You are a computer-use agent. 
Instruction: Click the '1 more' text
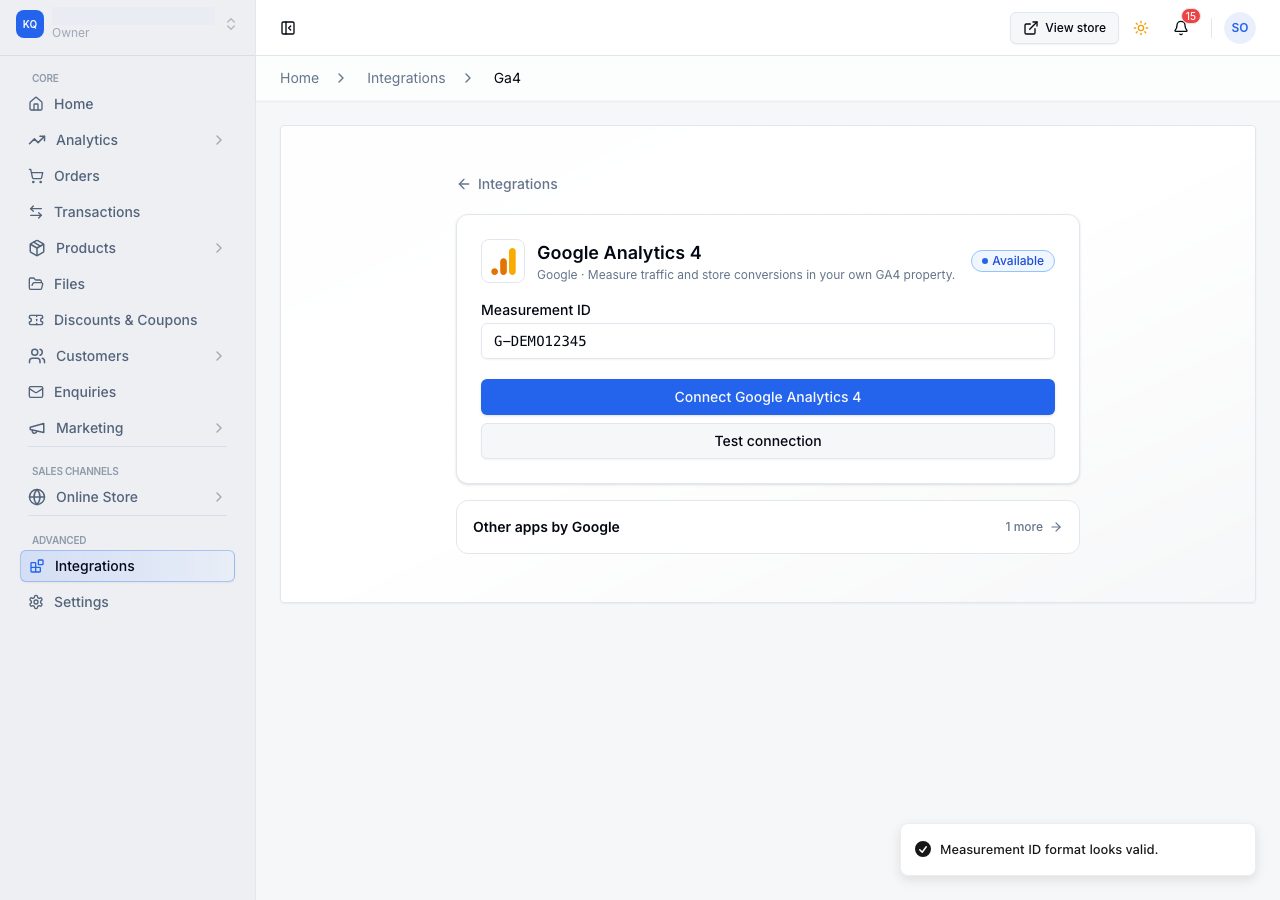(1024, 527)
